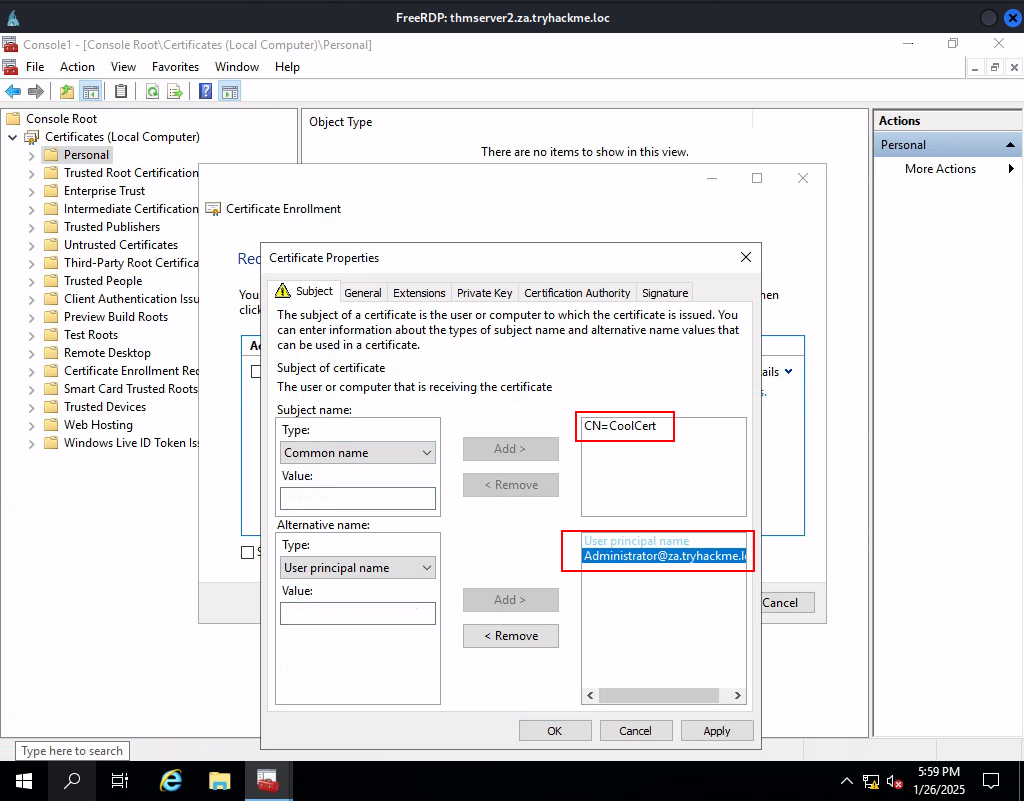Expand the Preview Build Roots chevron
The width and height of the screenshot is (1024, 801).
tap(31, 317)
